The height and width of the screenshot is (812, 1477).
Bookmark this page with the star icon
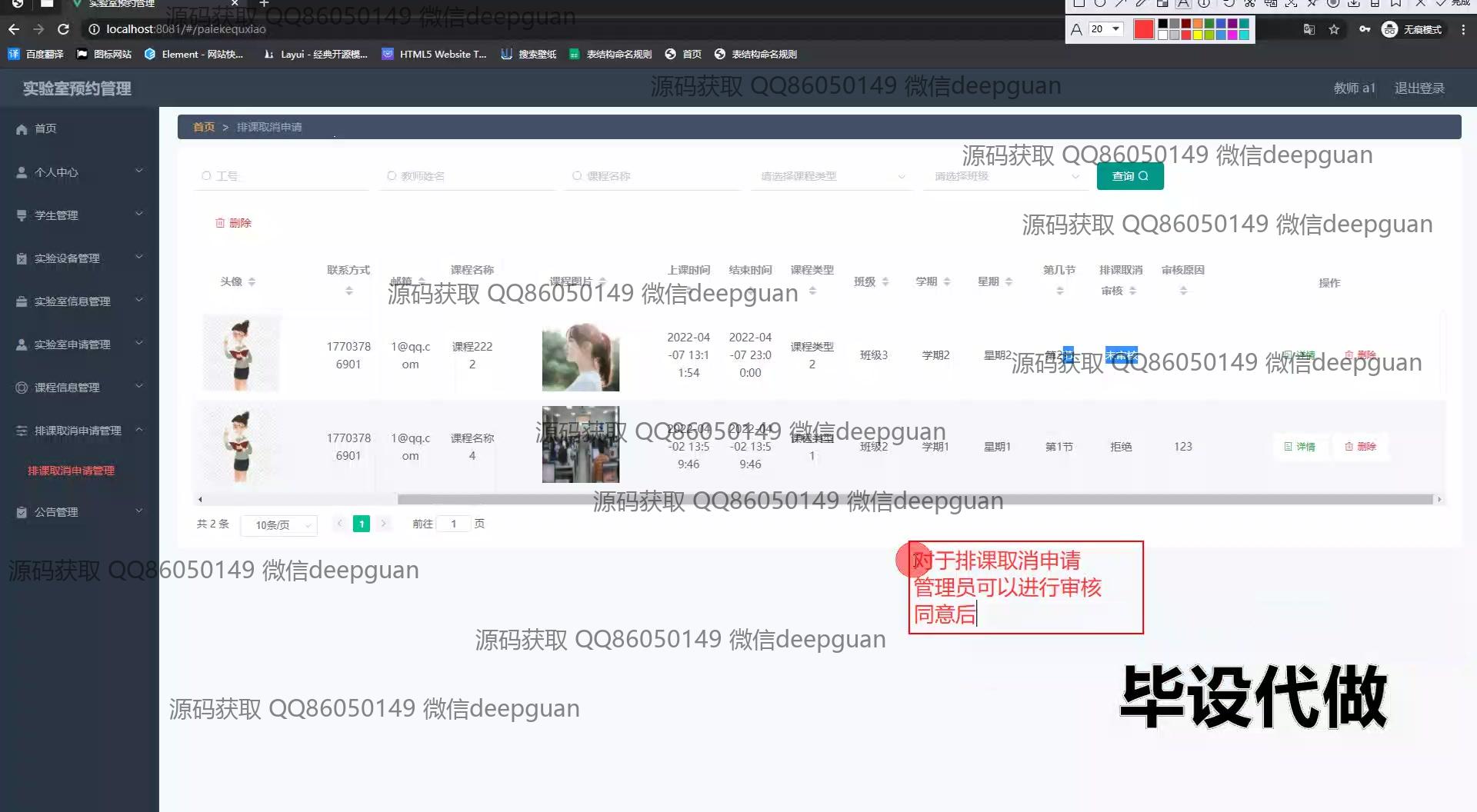coord(1334,29)
